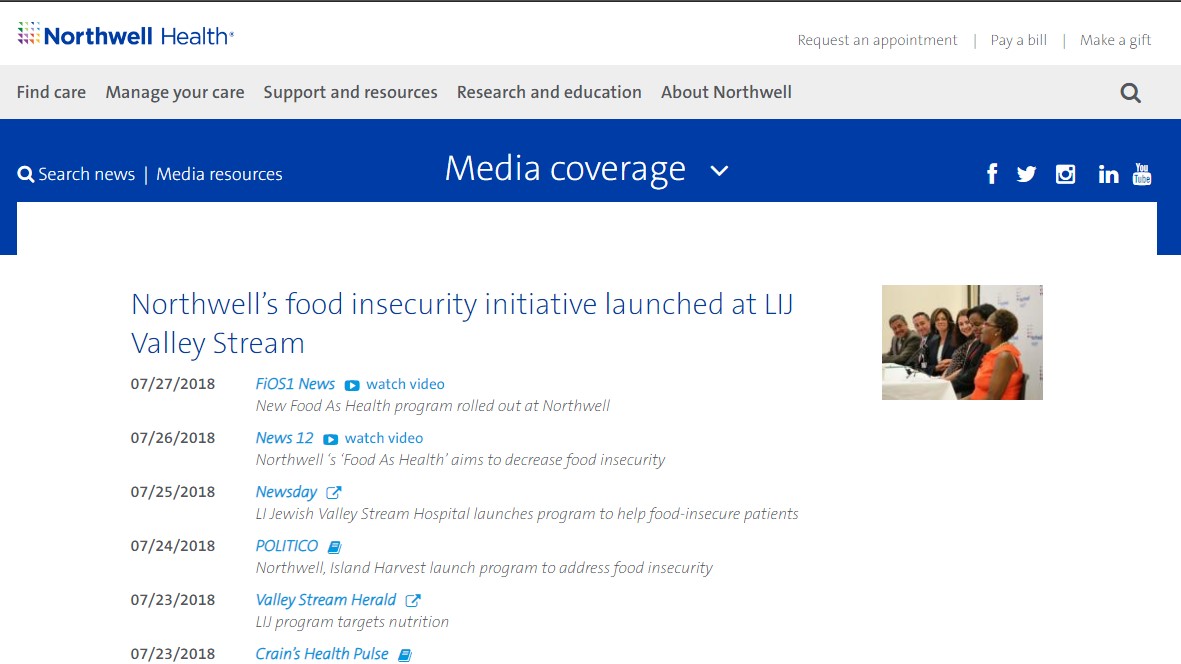
Task: Click the News 12 video play icon
Action: point(331,440)
